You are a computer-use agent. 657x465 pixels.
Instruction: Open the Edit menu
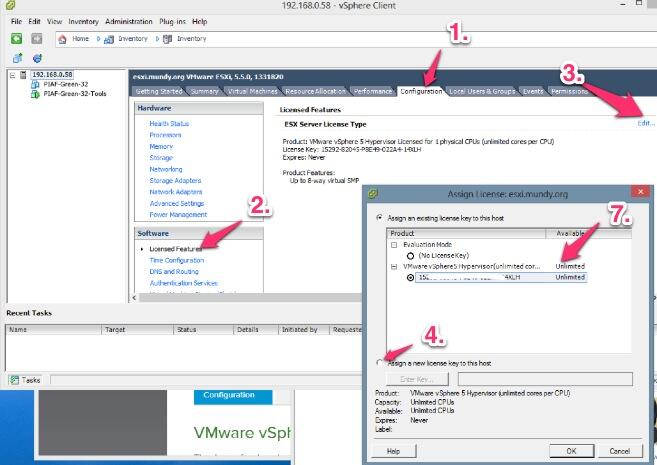click(34, 21)
